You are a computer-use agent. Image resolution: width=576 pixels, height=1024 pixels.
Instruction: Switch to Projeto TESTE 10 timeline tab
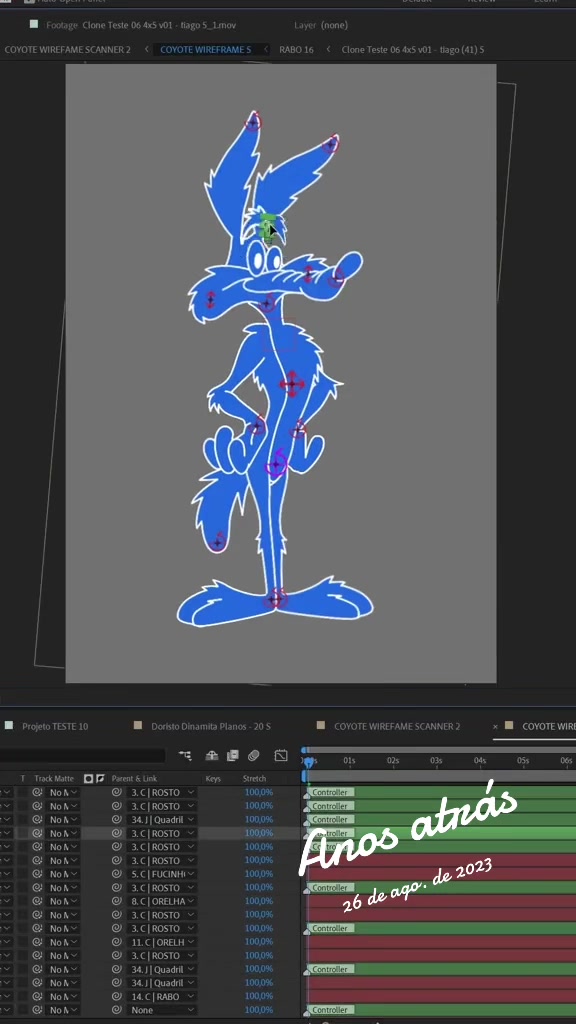pyautogui.click(x=55, y=726)
